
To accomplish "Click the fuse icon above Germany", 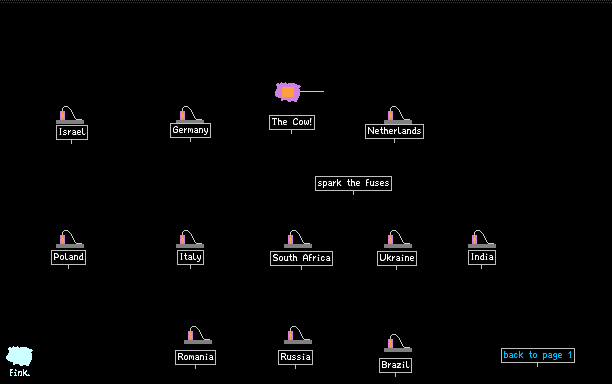I will pyautogui.click(x=190, y=114).
